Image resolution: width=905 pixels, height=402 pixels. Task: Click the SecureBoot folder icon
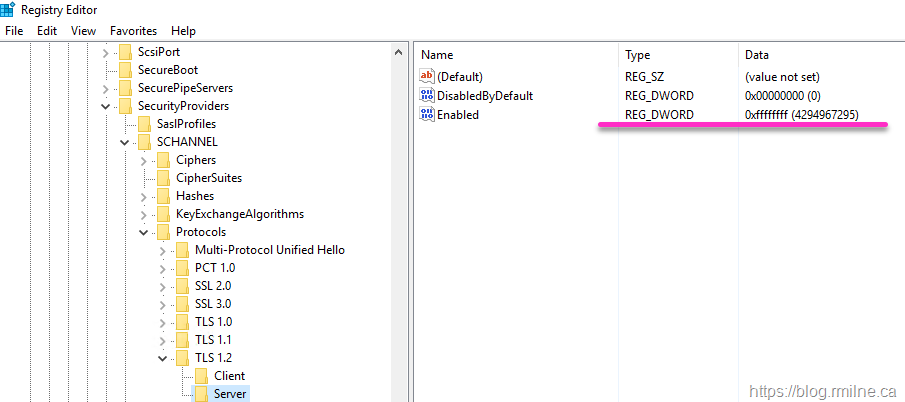coord(126,70)
